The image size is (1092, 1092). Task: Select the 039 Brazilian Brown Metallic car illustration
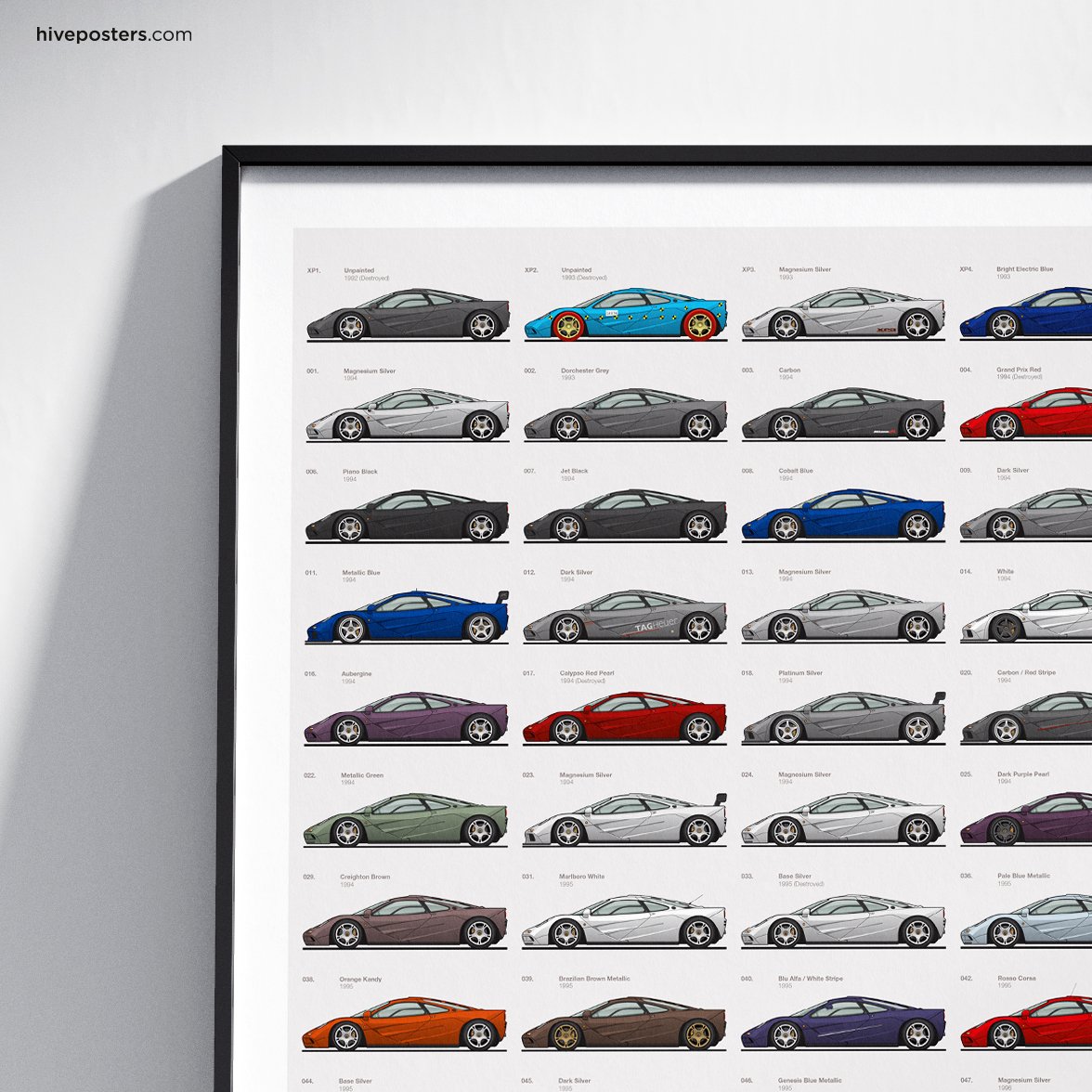[x=623, y=1023]
